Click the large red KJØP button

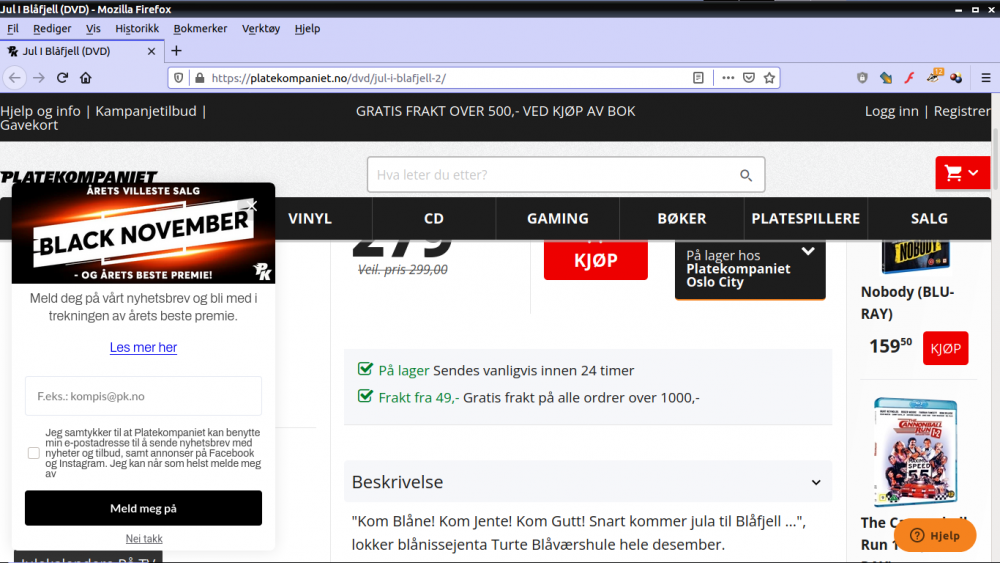click(x=596, y=260)
